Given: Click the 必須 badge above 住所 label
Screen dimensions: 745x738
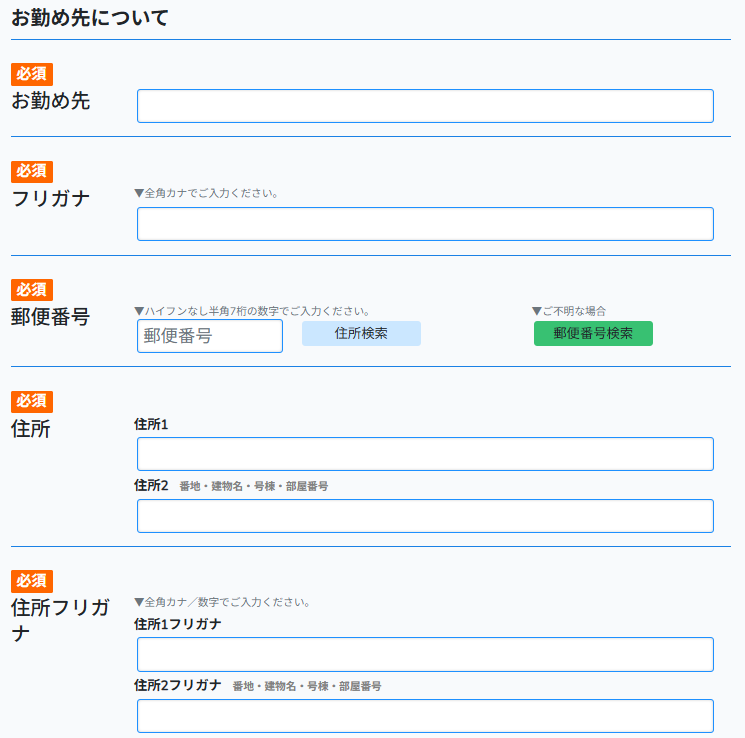Looking at the screenshot, I should tap(32, 401).
